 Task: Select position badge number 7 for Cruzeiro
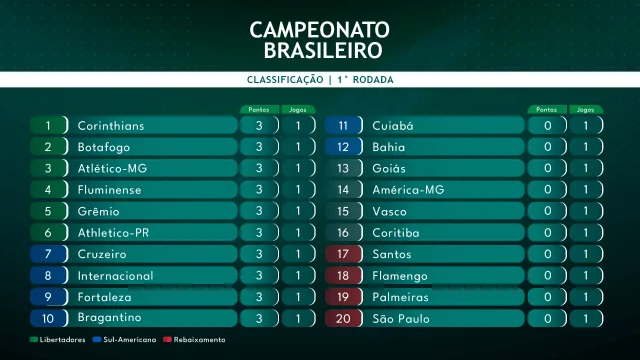49,254
